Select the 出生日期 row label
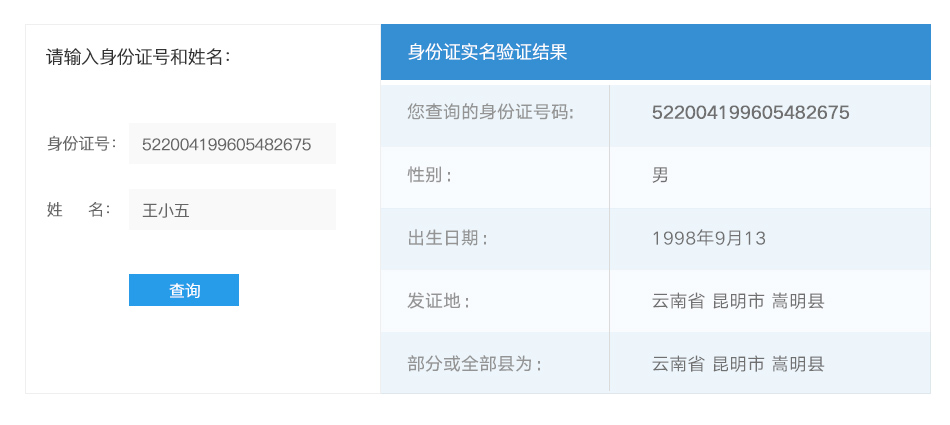 447,238
